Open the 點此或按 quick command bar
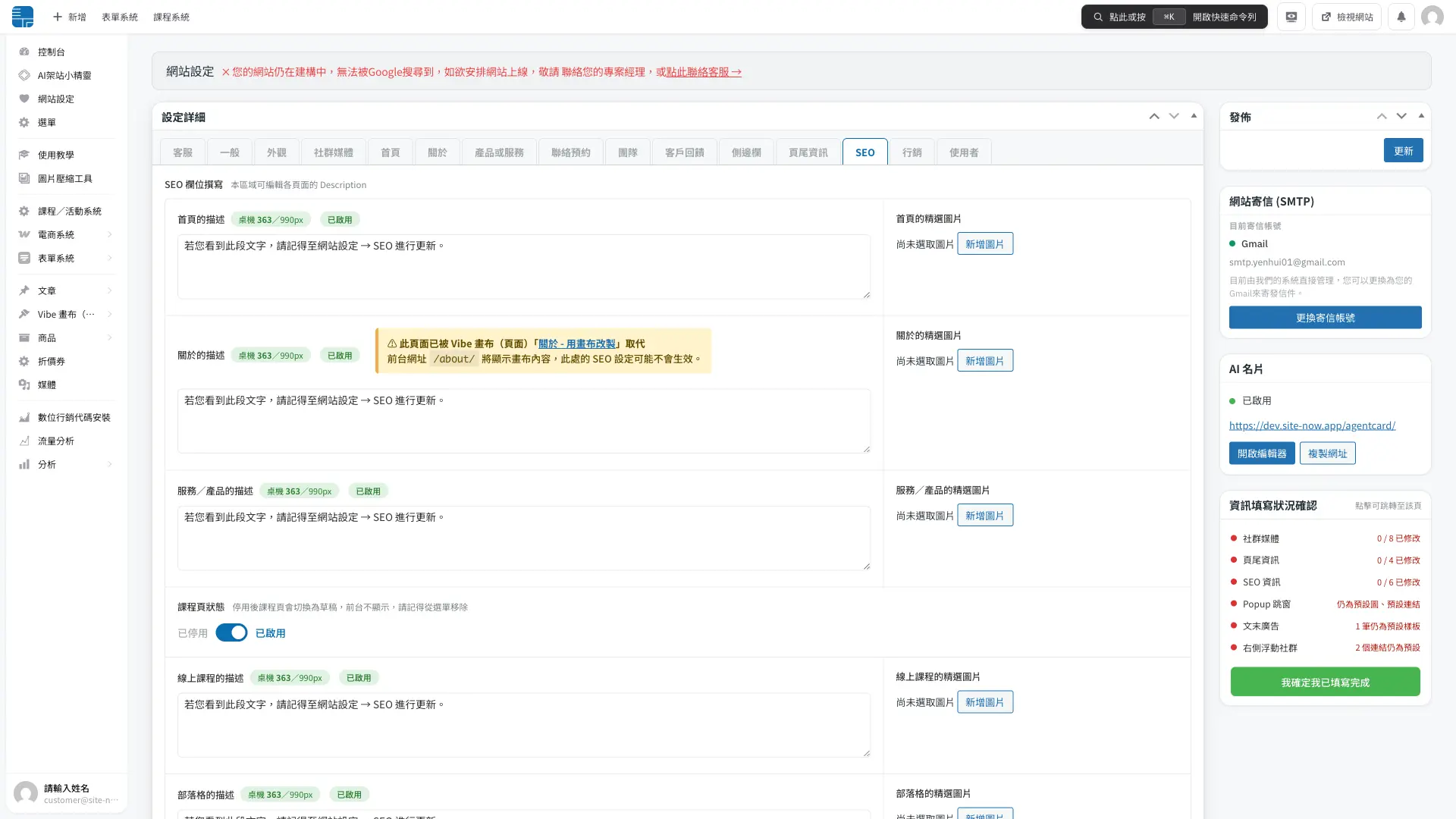 [x=1174, y=17]
